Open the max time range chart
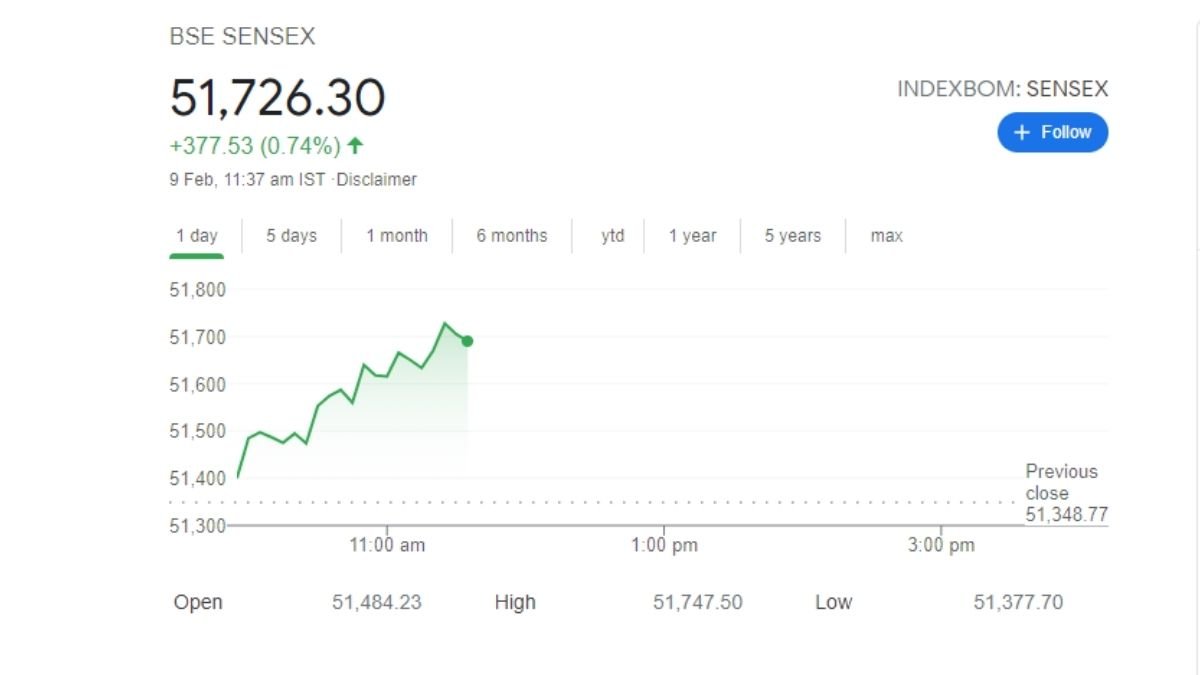The width and height of the screenshot is (1200, 675). (884, 236)
